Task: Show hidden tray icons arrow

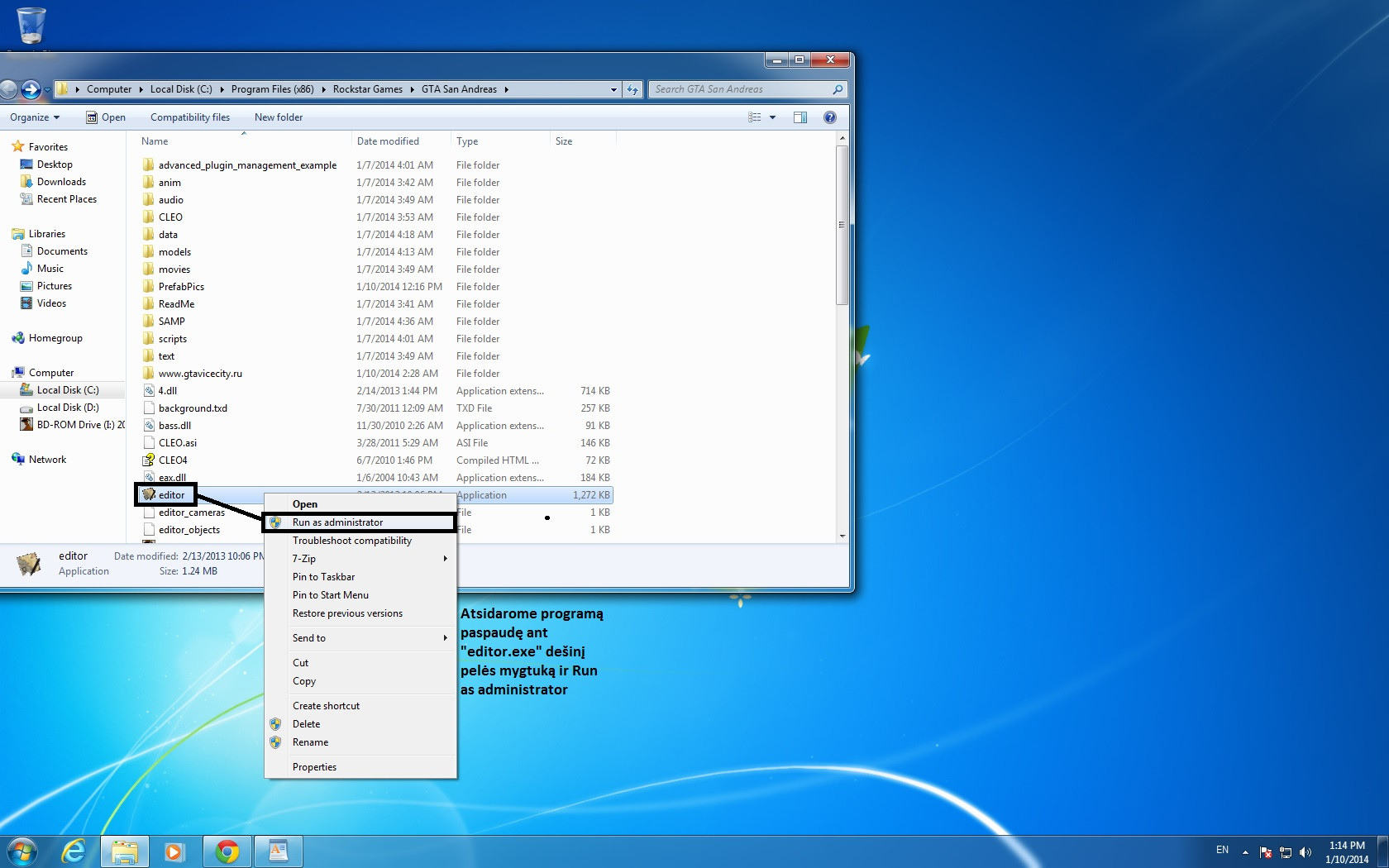Action: [1245, 852]
